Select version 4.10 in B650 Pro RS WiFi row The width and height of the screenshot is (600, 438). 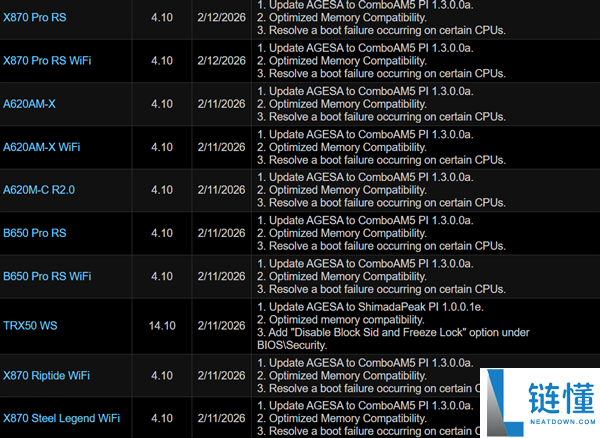click(x=162, y=277)
